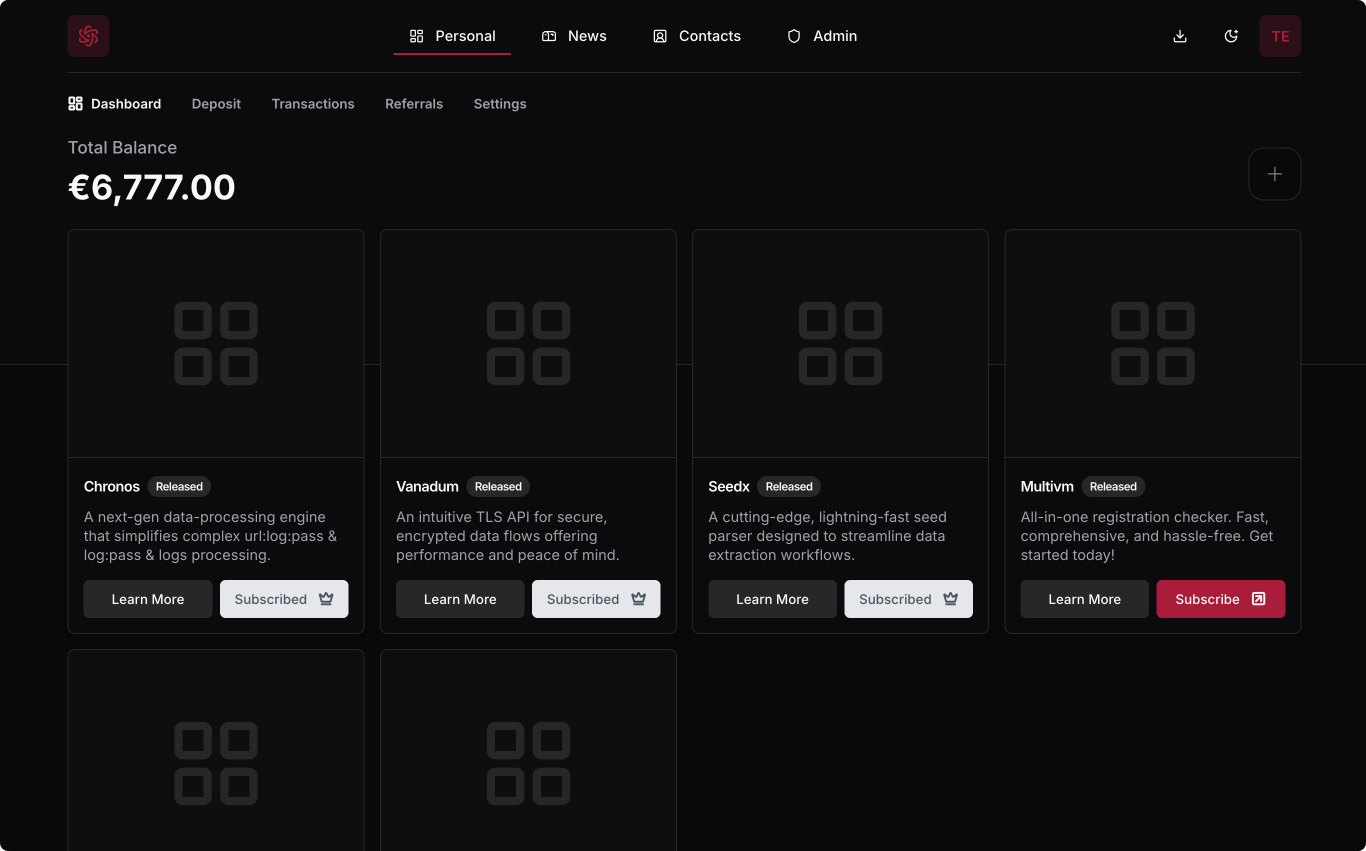
Task: Click Learn More on Seedx card
Action: (x=772, y=599)
